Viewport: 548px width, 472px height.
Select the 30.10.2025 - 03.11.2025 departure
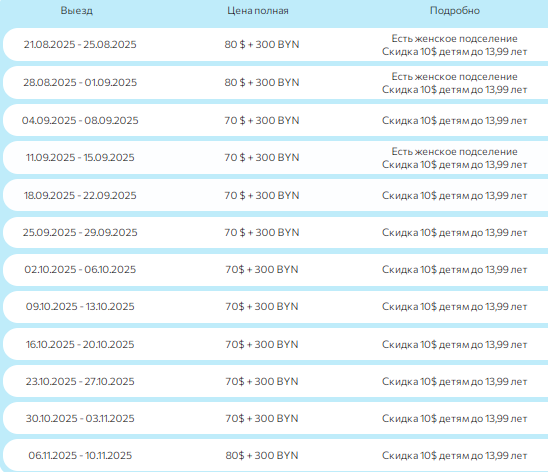(x=80, y=418)
